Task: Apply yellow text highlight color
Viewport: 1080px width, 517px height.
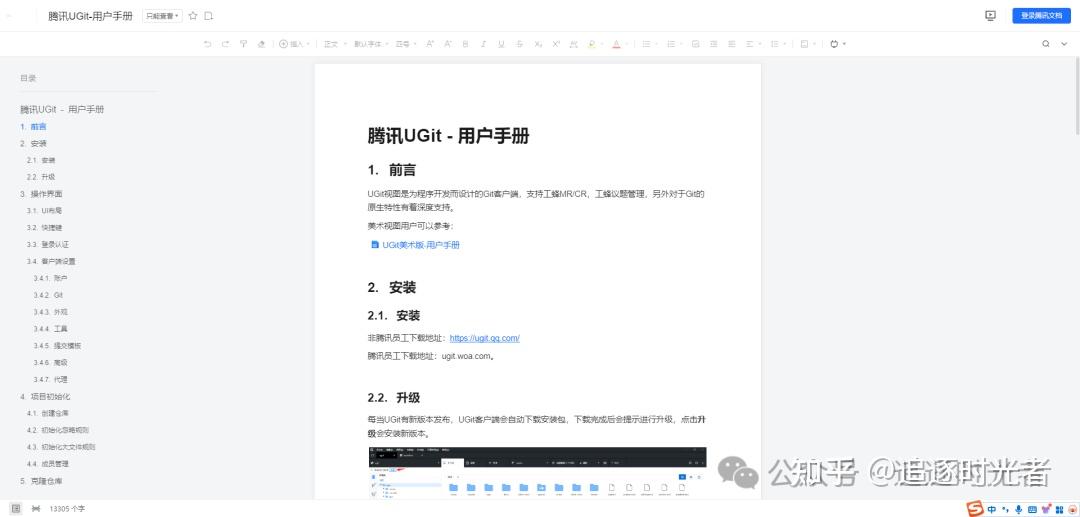Action: (591, 44)
